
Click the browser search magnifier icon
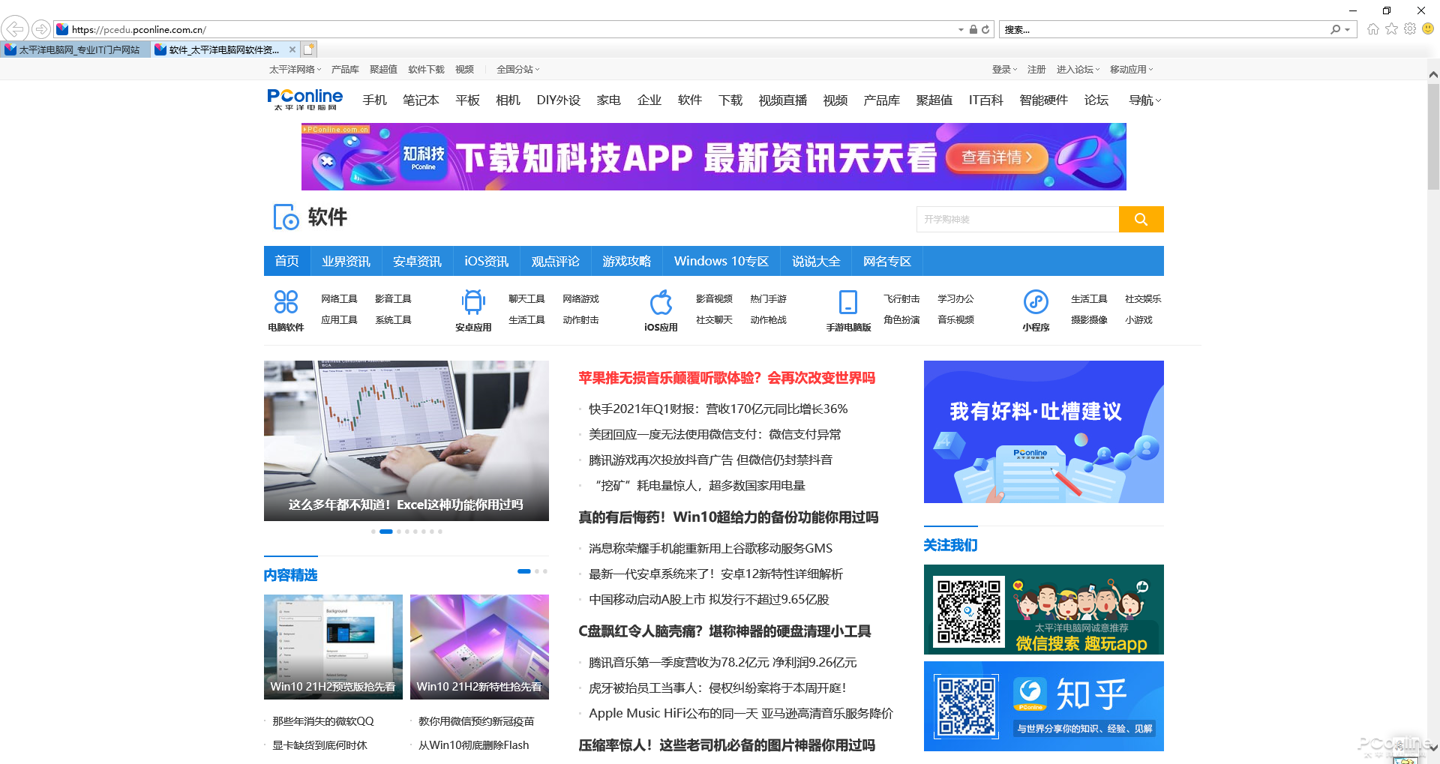(x=1335, y=30)
